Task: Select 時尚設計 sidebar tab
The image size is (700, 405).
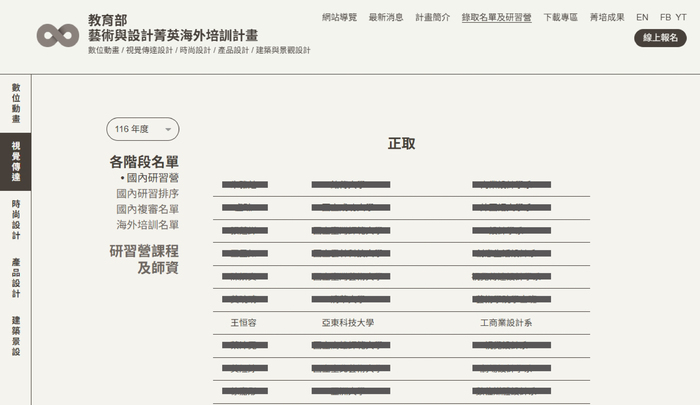Action: click(x=16, y=220)
